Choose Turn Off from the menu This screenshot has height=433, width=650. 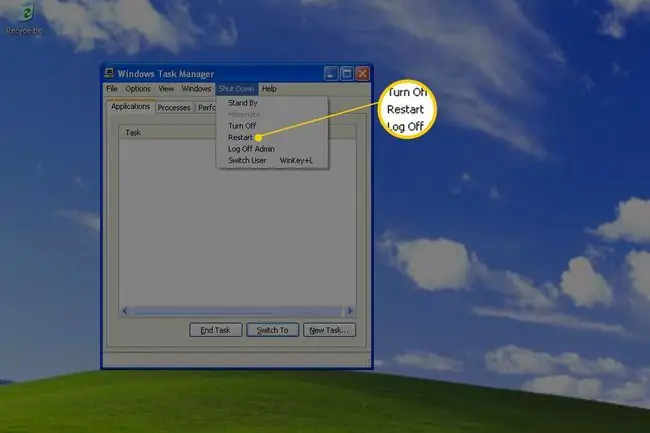[272, 126]
